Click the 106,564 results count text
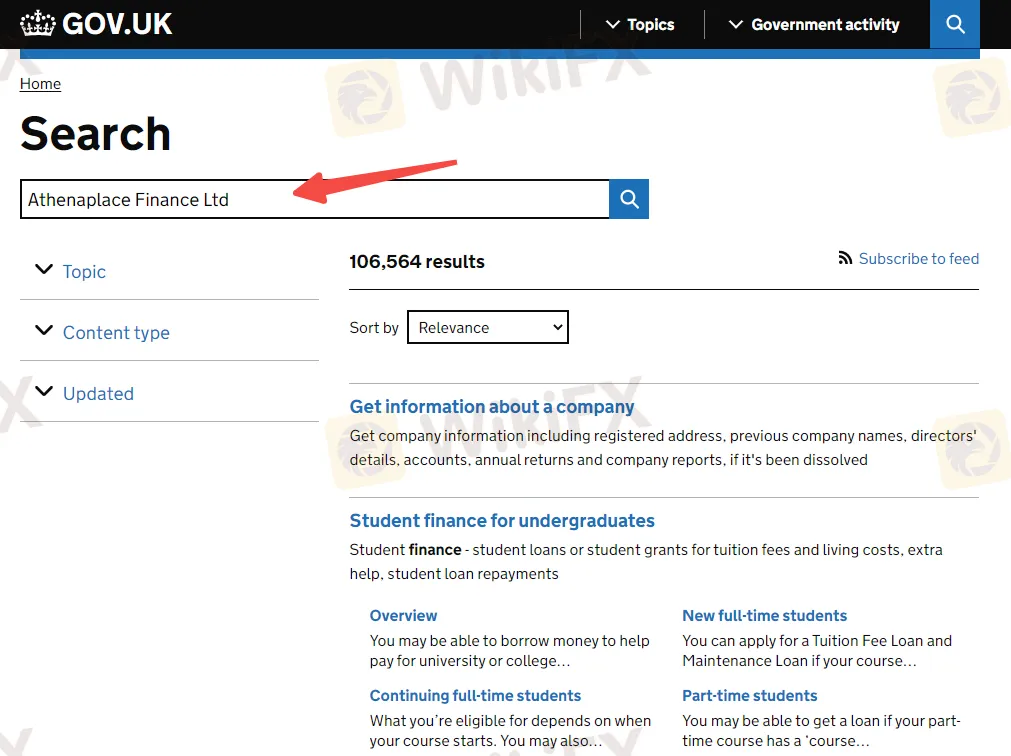The width and height of the screenshot is (1011, 756). point(417,262)
